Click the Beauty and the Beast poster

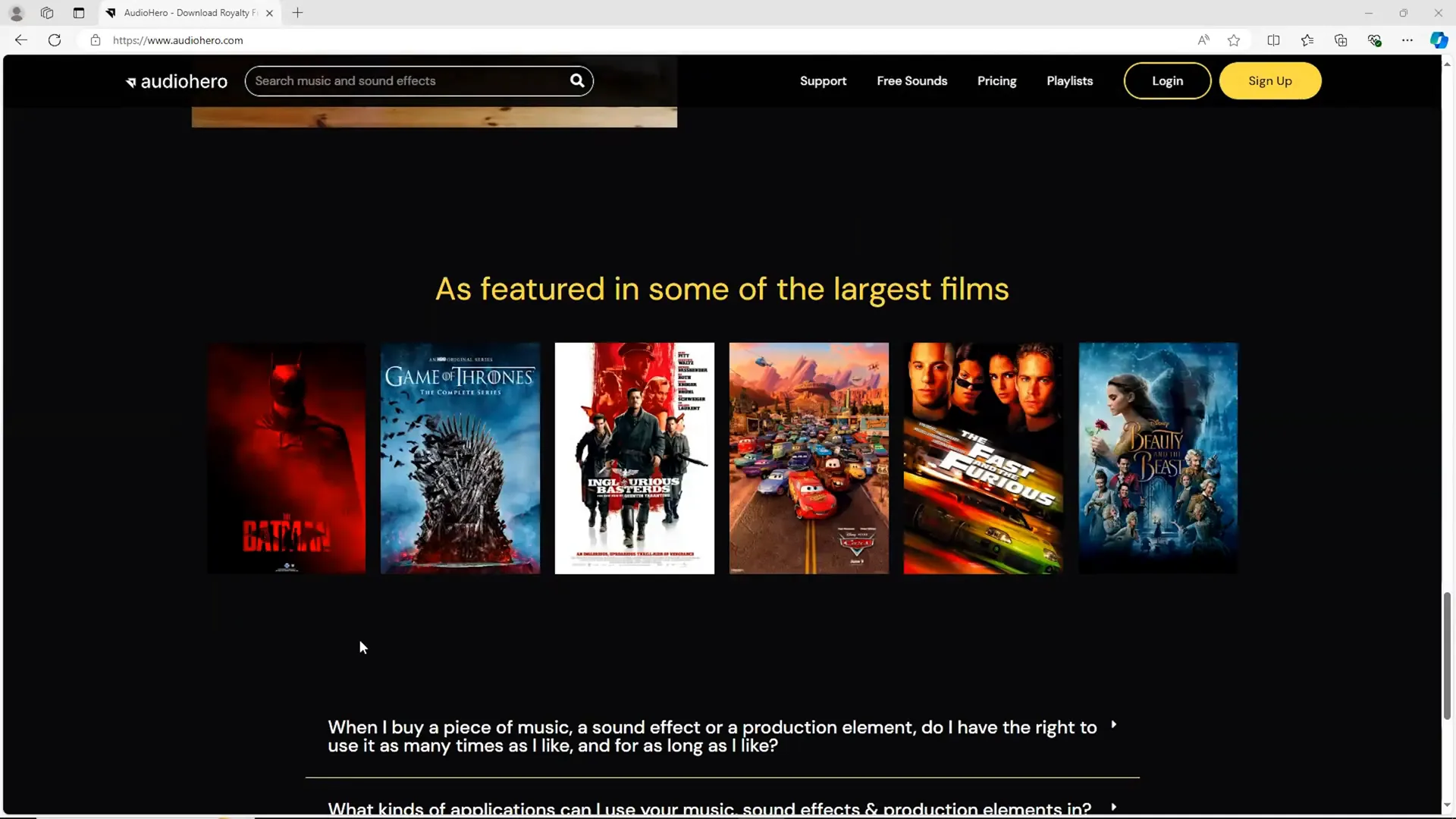coord(1158,458)
